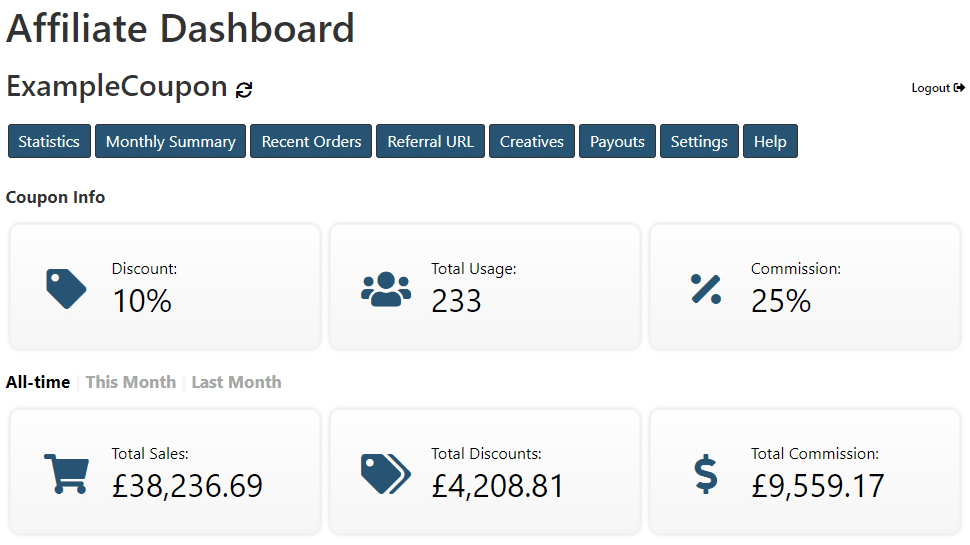Go to the Creatives tab
The width and height of the screenshot is (970, 545).
point(532,141)
